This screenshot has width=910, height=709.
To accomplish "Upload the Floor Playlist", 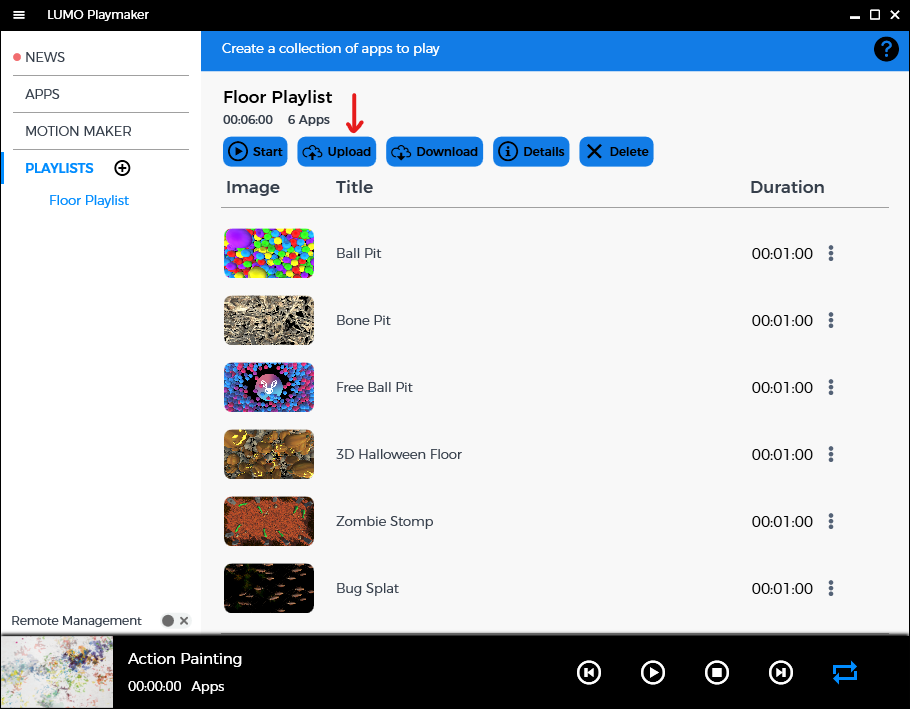I will (337, 151).
